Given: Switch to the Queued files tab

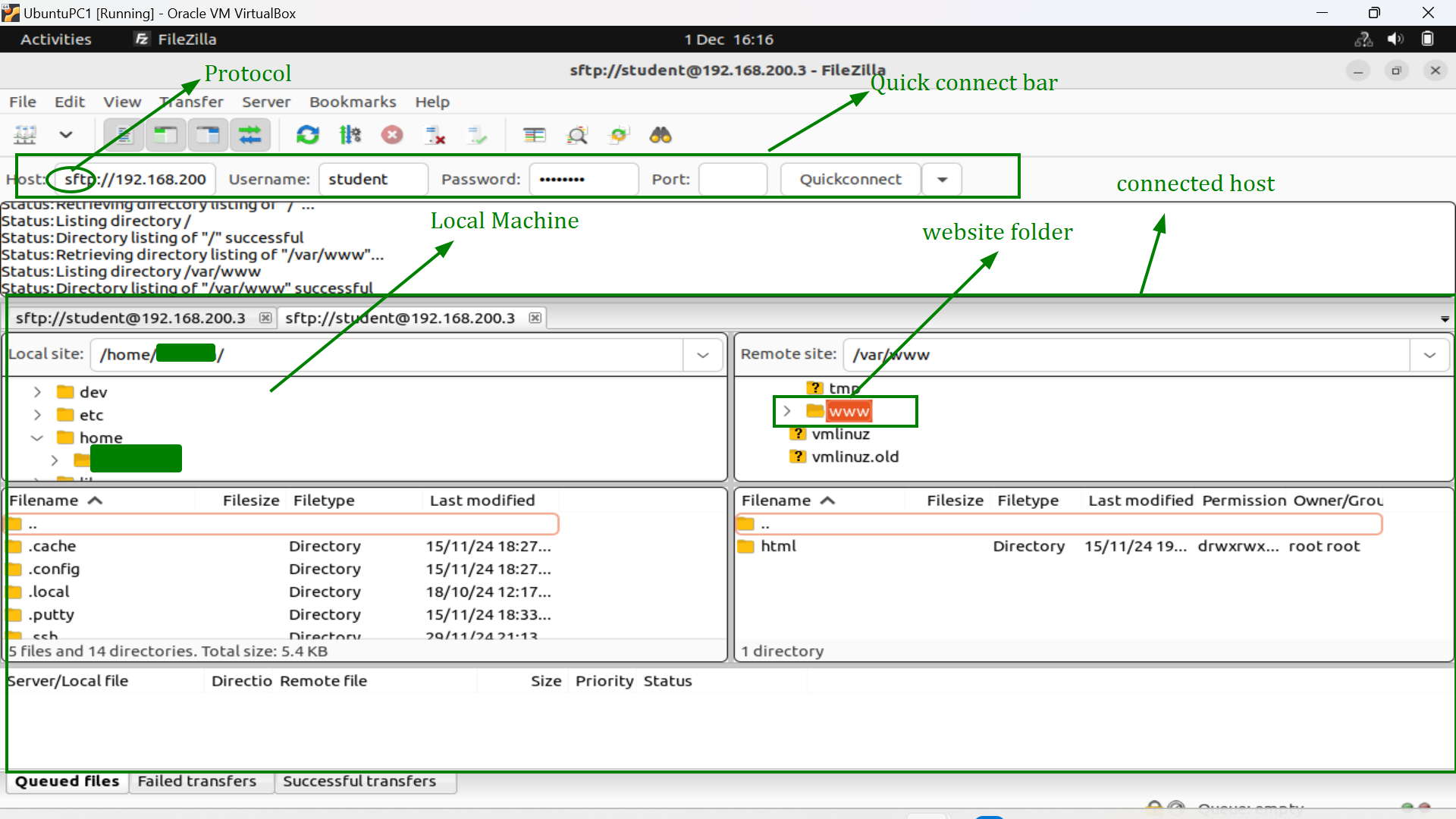Looking at the screenshot, I should pos(67,781).
